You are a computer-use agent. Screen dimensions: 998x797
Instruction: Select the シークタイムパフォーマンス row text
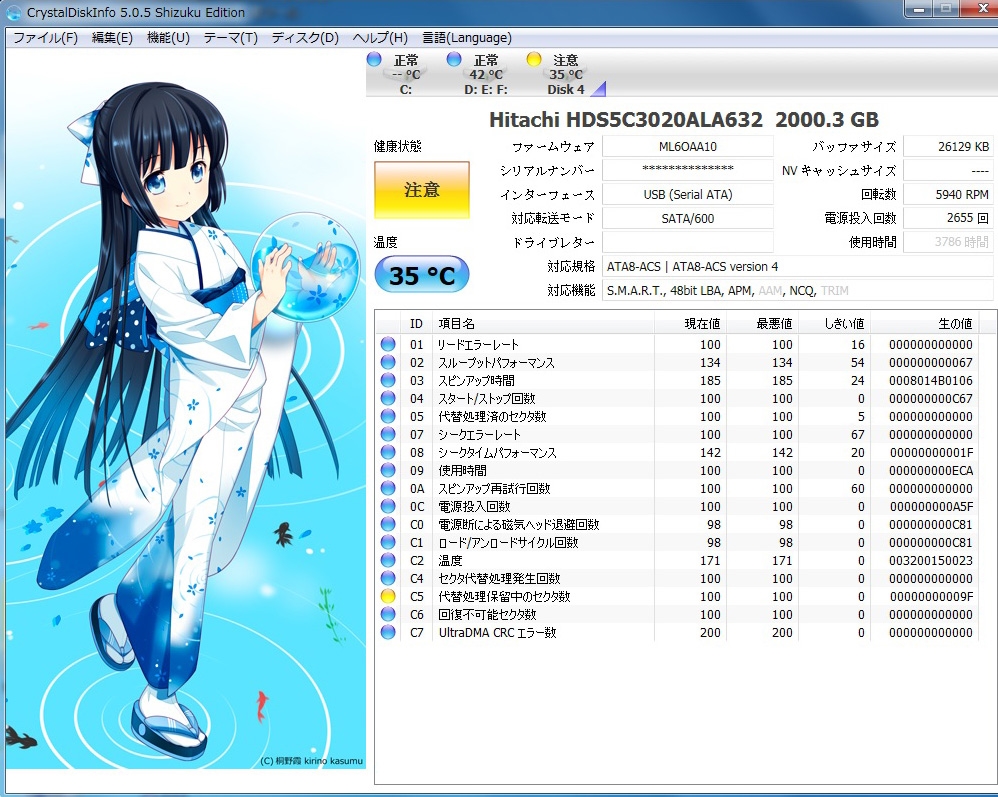tap(497, 452)
